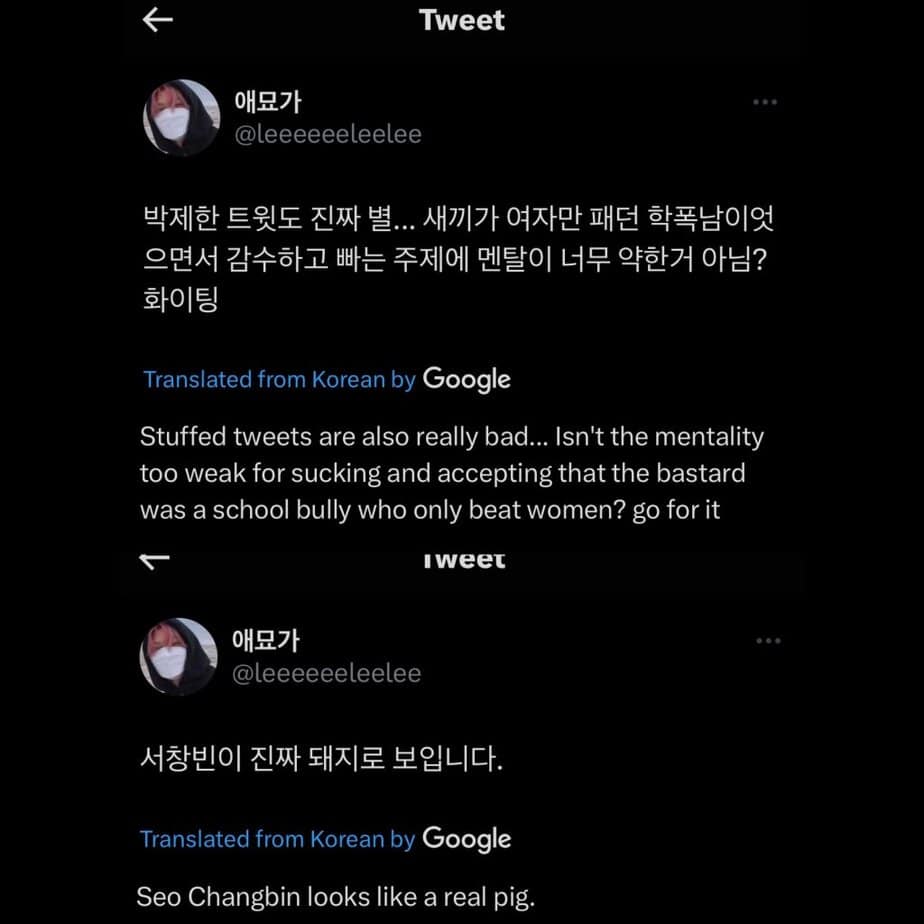Open the three-dot more menu on the Seo Changbin tweet
Screen dimensions: 924x924
tap(768, 641)
